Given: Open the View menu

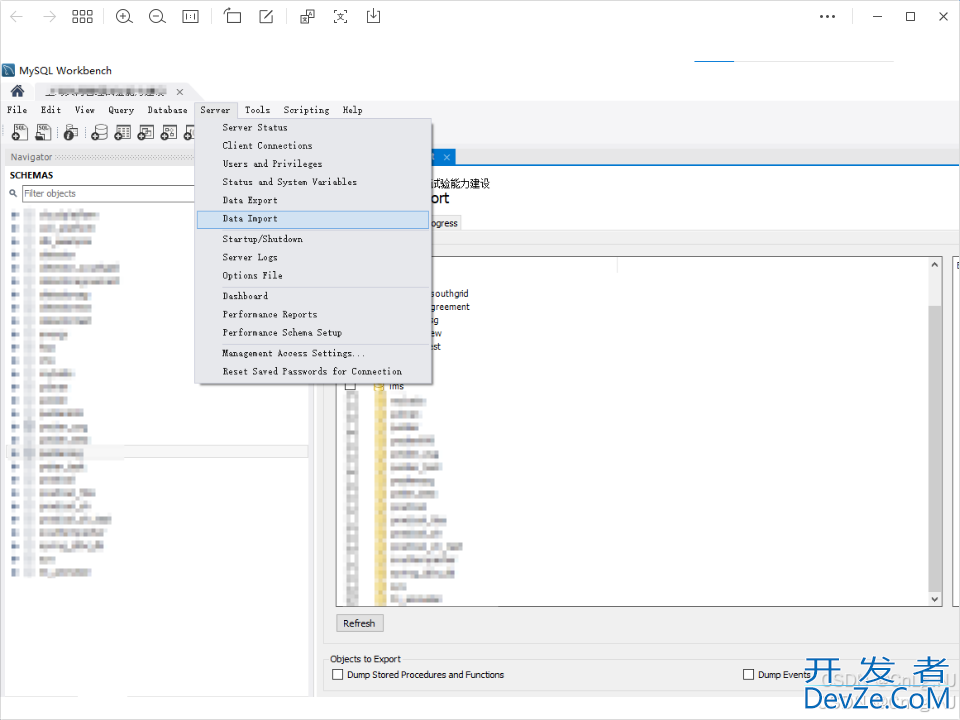Looking at the screenshot, I should click(x=84, y=110).
